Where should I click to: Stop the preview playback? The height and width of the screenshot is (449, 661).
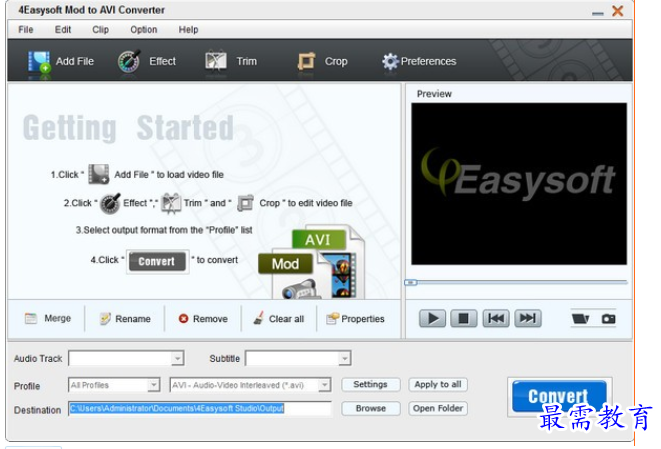(x=464, y=318)
